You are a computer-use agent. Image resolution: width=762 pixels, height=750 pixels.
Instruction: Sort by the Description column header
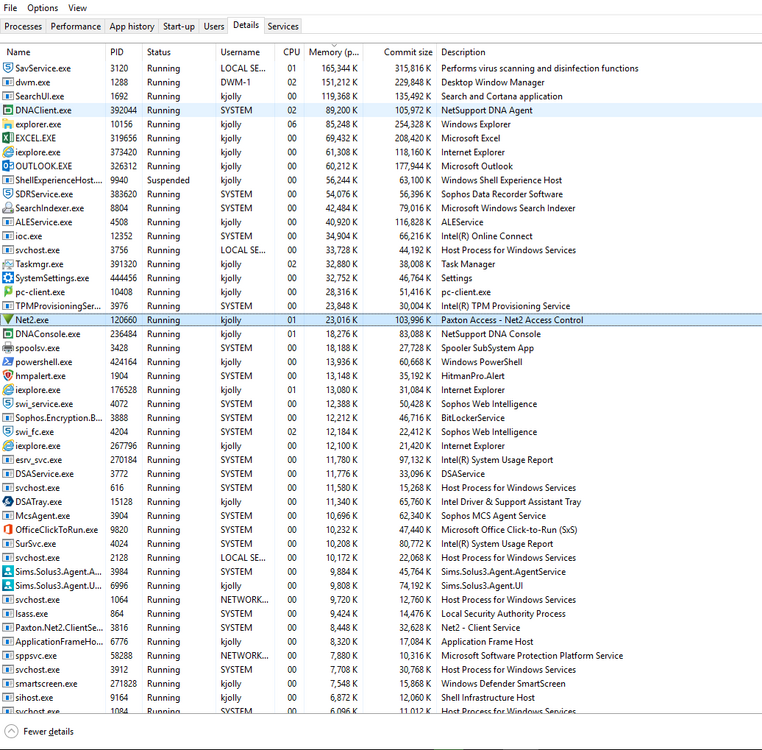tap(599, 52)
